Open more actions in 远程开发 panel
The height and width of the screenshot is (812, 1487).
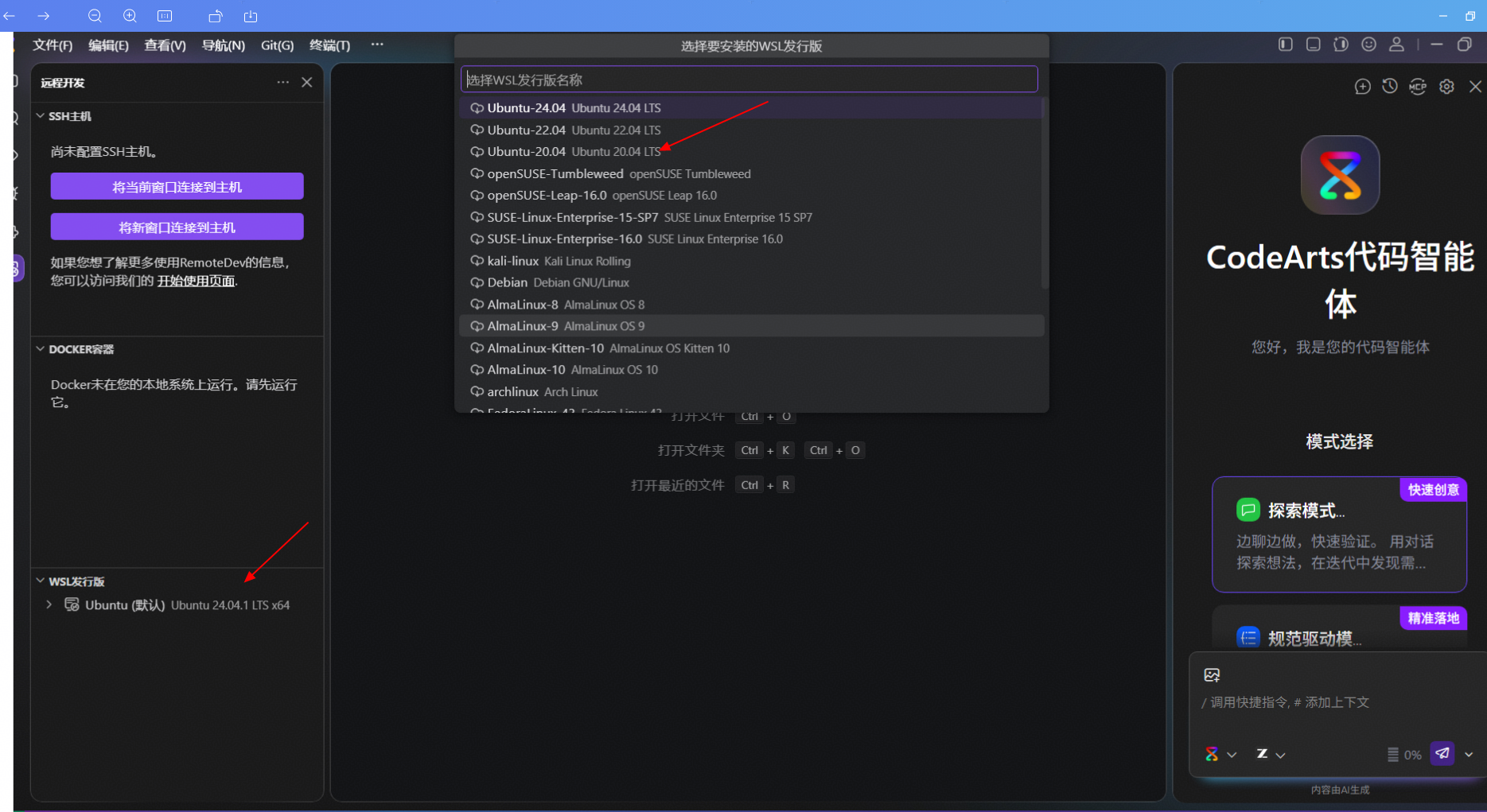(282, 82)
